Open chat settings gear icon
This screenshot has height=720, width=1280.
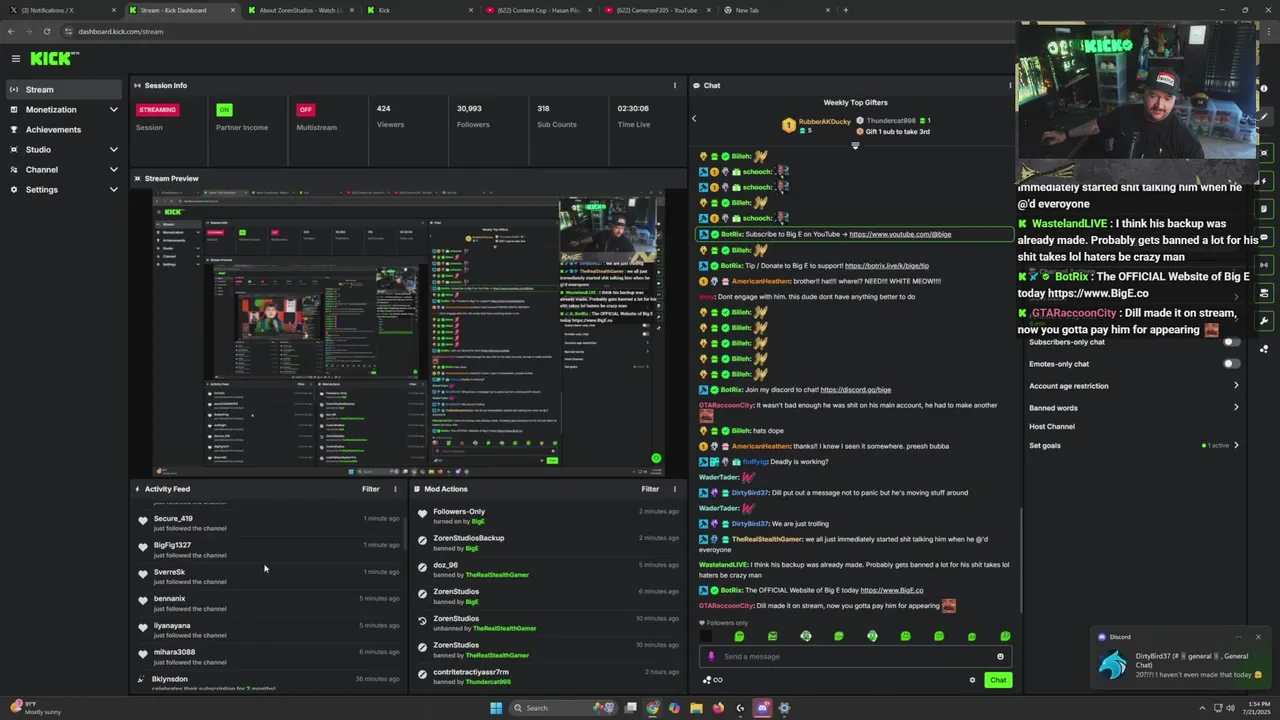coord(972,680)
